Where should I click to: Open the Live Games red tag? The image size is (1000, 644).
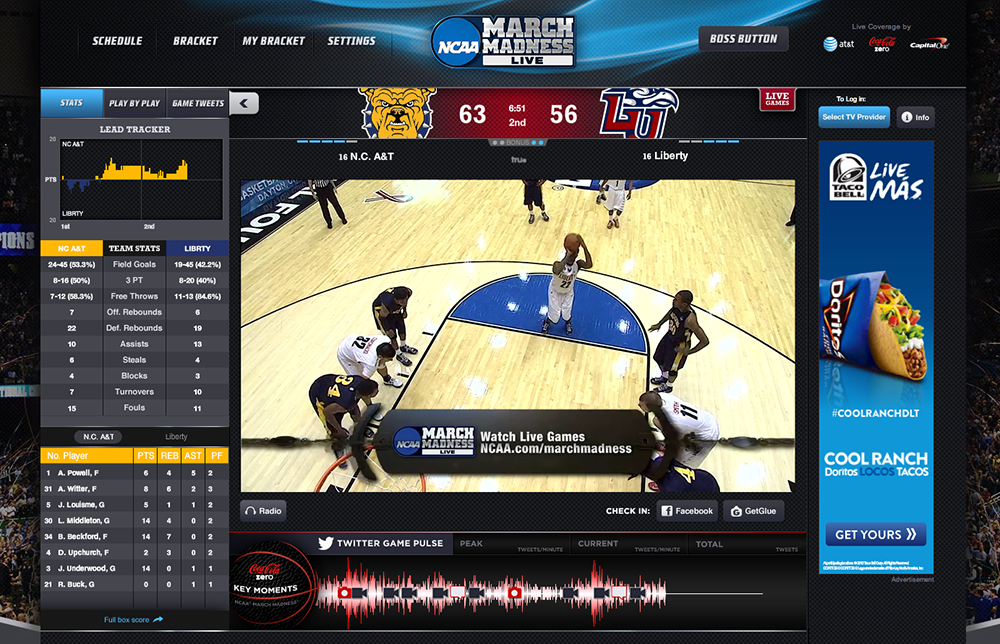777,99
